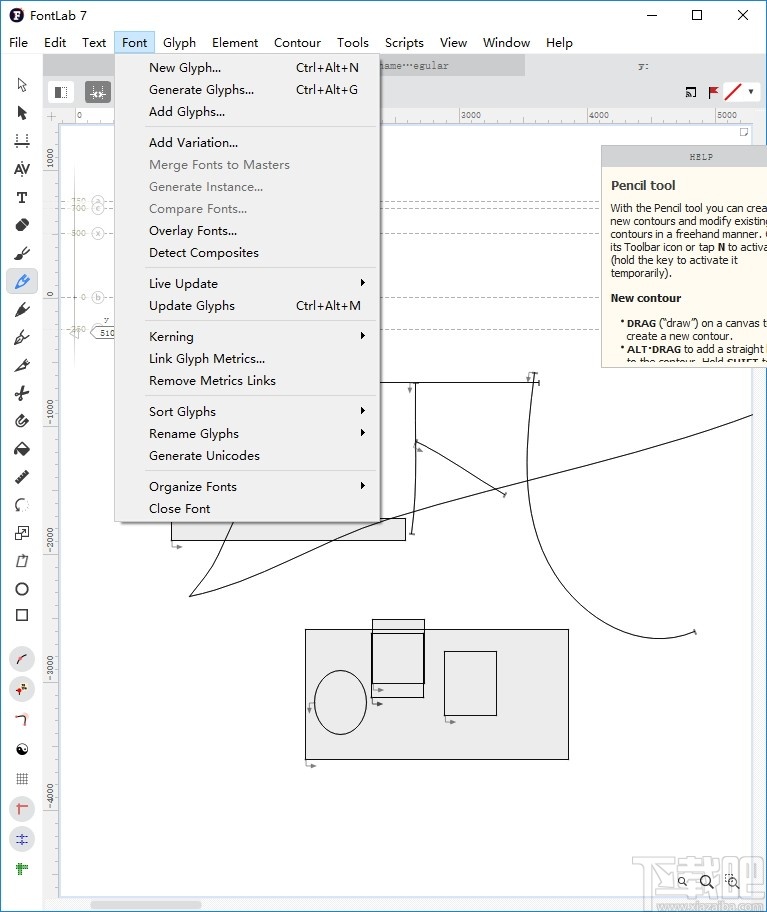Select the Text (T) tool
This screenshot has height=912, width=767.
point(22,198)
